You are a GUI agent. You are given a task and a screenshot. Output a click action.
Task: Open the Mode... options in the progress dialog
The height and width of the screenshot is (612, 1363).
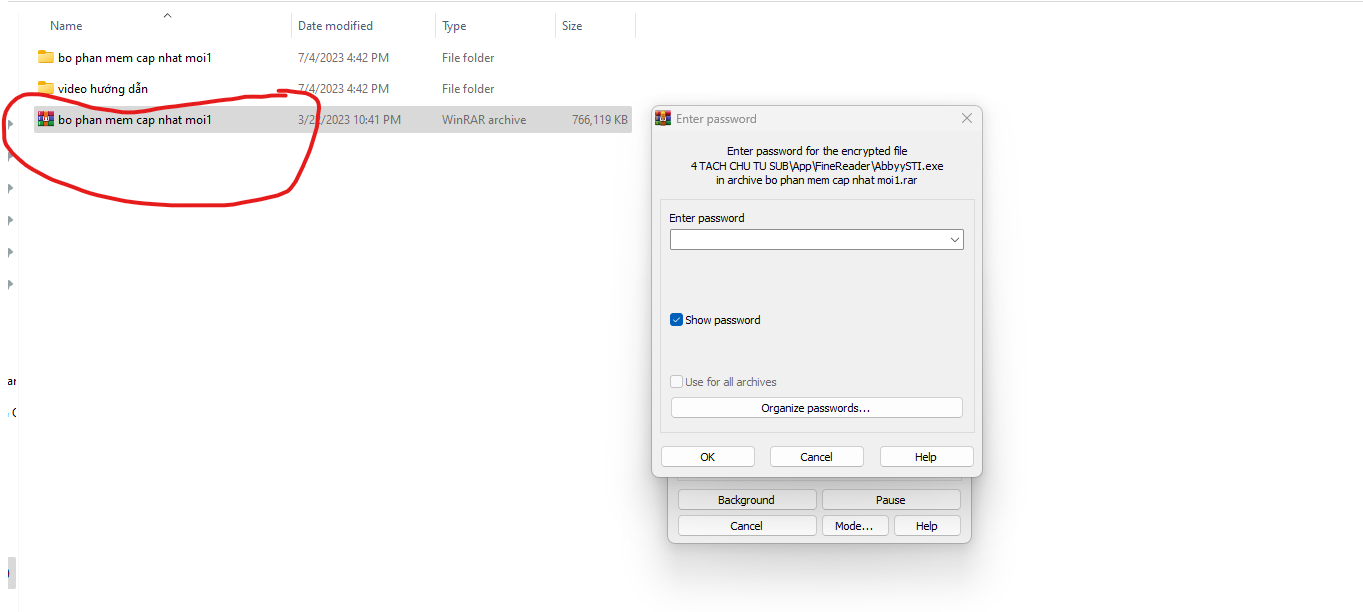853,526
